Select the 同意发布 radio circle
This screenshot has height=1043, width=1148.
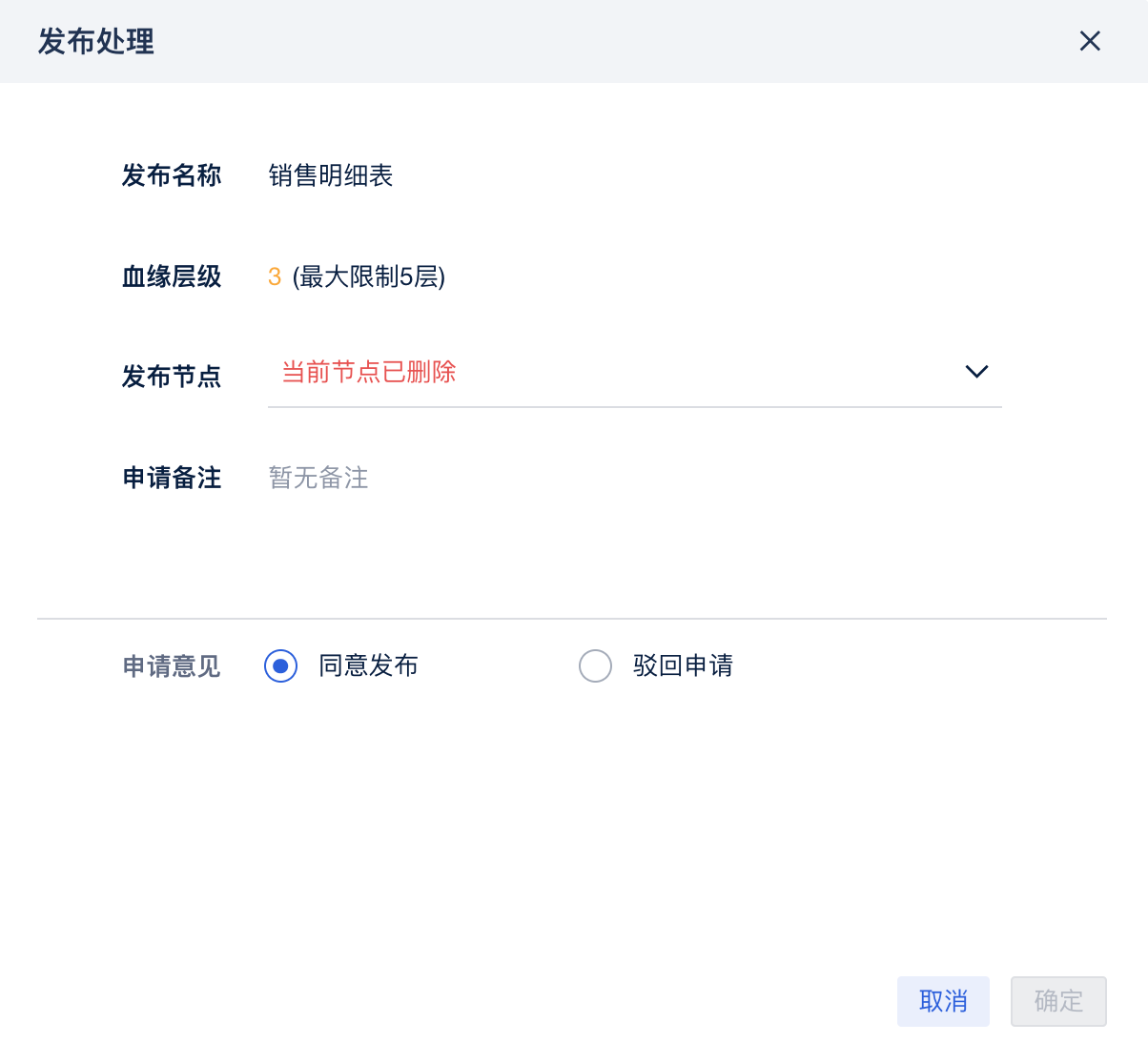(x=280, y=665)
